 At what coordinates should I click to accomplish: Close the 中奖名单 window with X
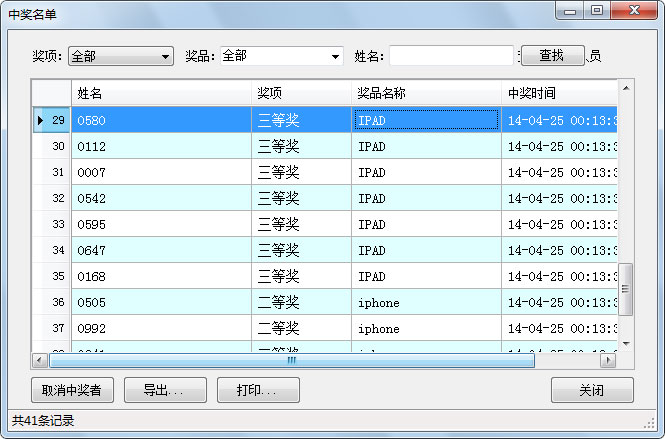(634, 11)
